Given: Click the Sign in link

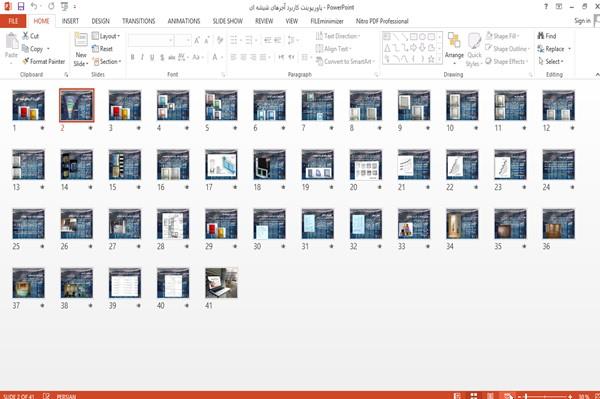Looking at the screenshot, I should (582, 21).
